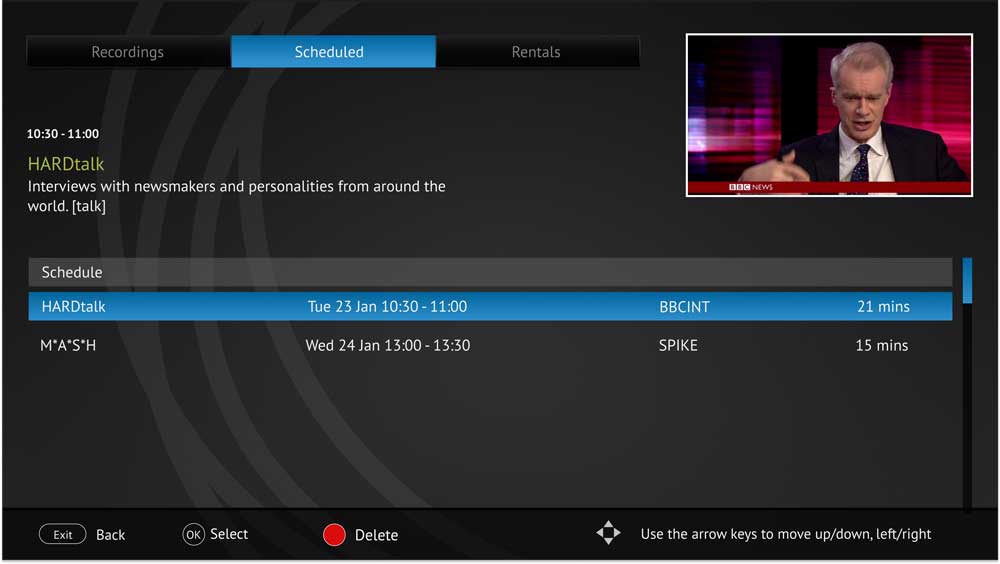Viewport: 1000px width, 564px height.
Task: Click the BBC News logo in preview
Action: pos(750,187)
